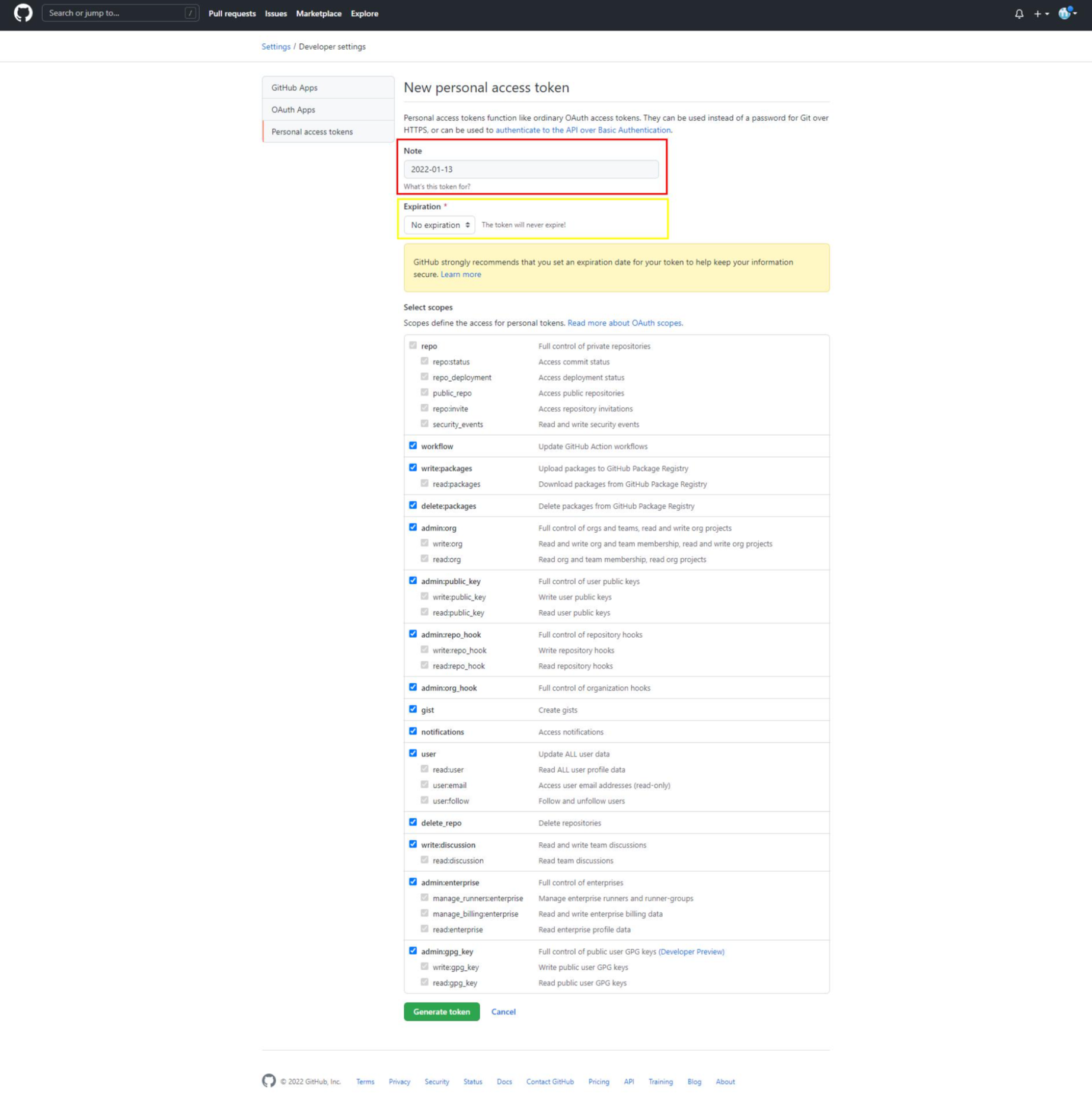Click the repo:status sub-scope checkbox
1092x1100 pixels.
click(x=424, y=361)
